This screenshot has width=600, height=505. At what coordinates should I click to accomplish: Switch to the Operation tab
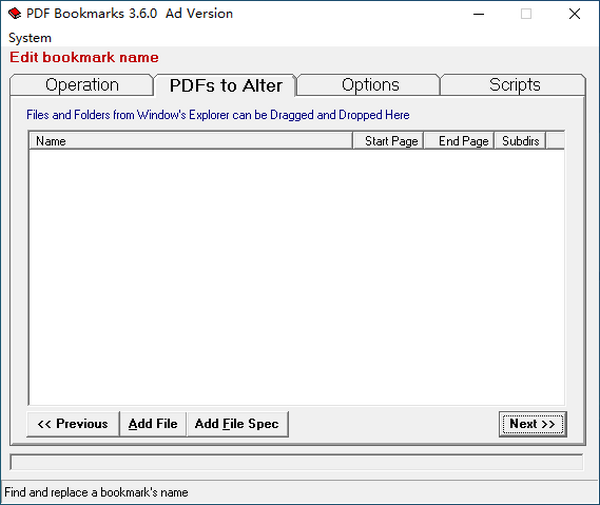tap(82, 85)
